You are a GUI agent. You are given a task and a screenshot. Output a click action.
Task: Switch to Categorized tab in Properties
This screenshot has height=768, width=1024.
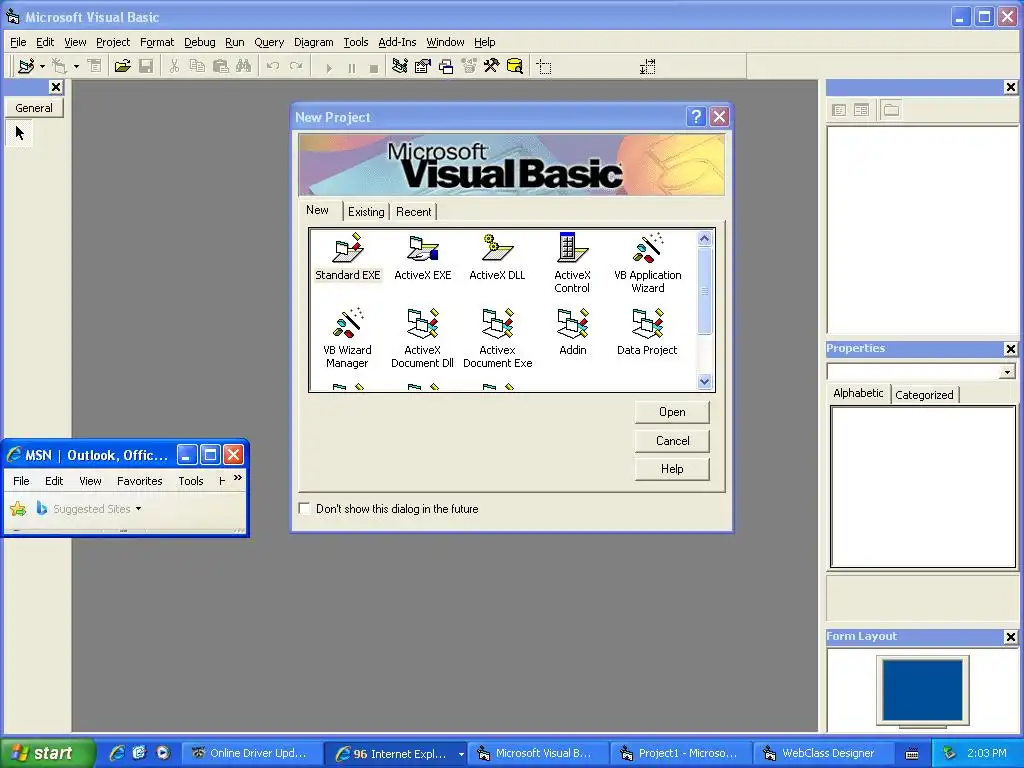(924, 394)
